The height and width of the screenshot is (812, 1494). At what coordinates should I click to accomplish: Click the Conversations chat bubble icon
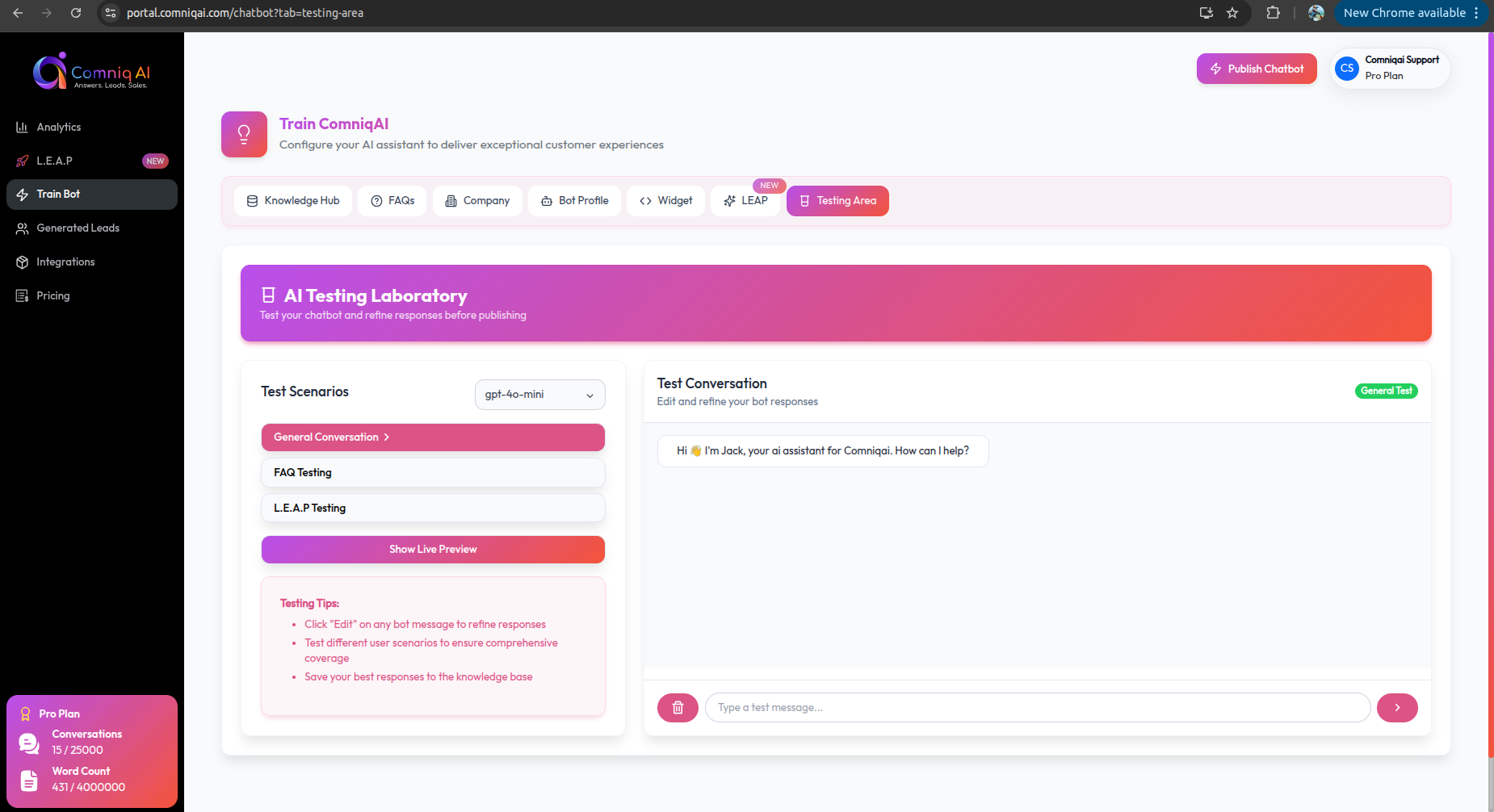pos(29,743)
